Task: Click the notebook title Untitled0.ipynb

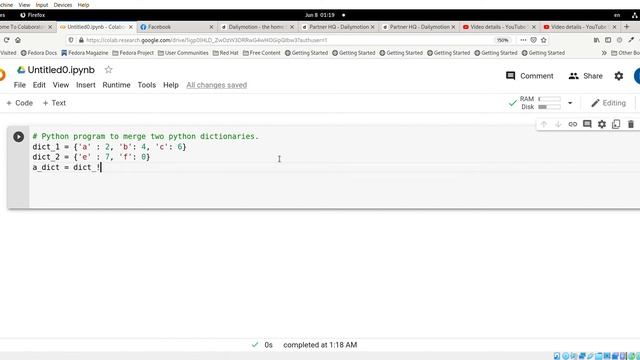Action: click(61, 70)
